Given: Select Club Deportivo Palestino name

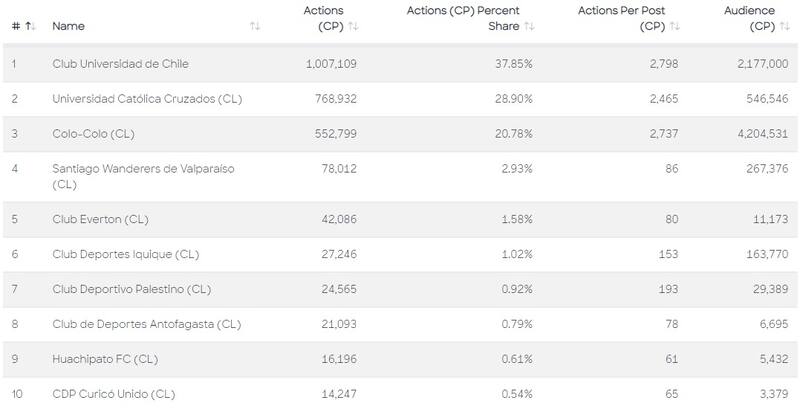Looking at the screenshot, I should (131, 289).
